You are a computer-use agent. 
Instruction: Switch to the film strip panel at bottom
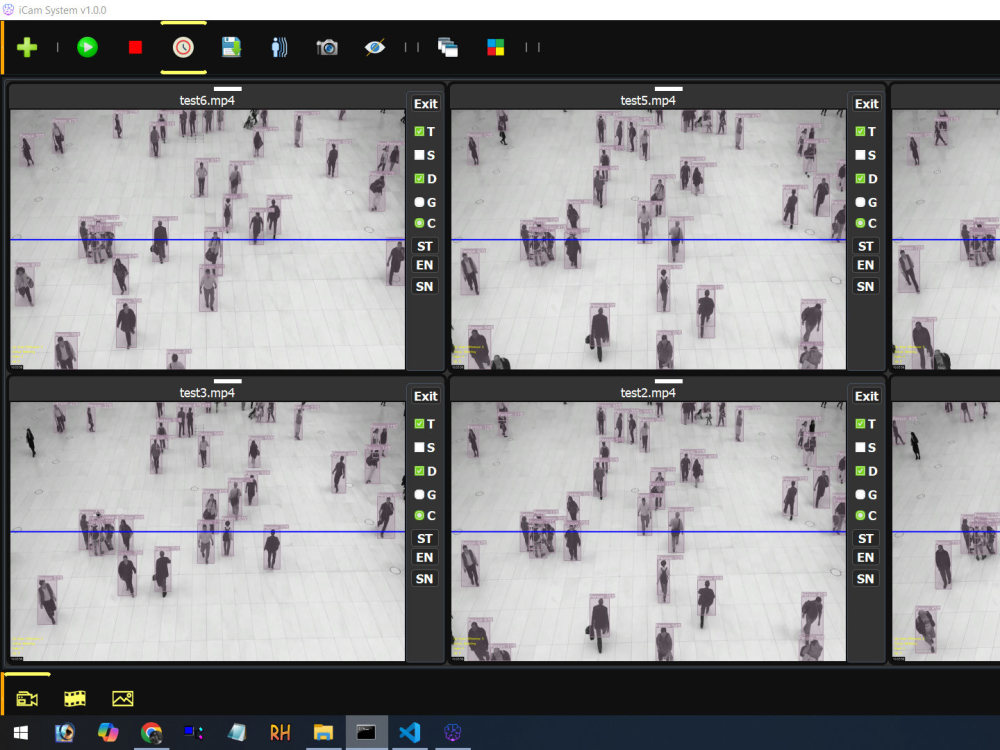pos(75,698)
